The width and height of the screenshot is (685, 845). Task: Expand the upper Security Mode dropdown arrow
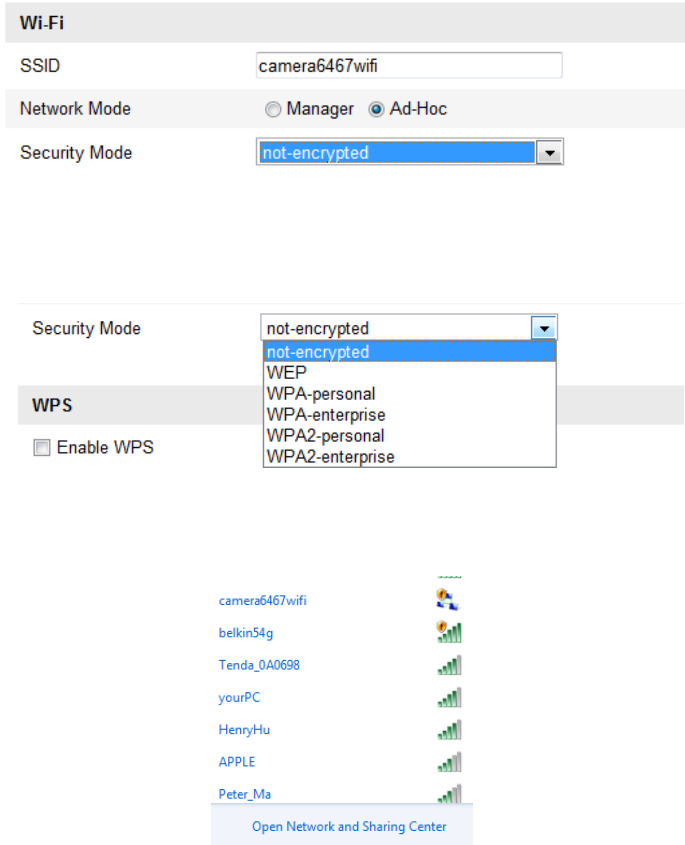coord(549,153)
